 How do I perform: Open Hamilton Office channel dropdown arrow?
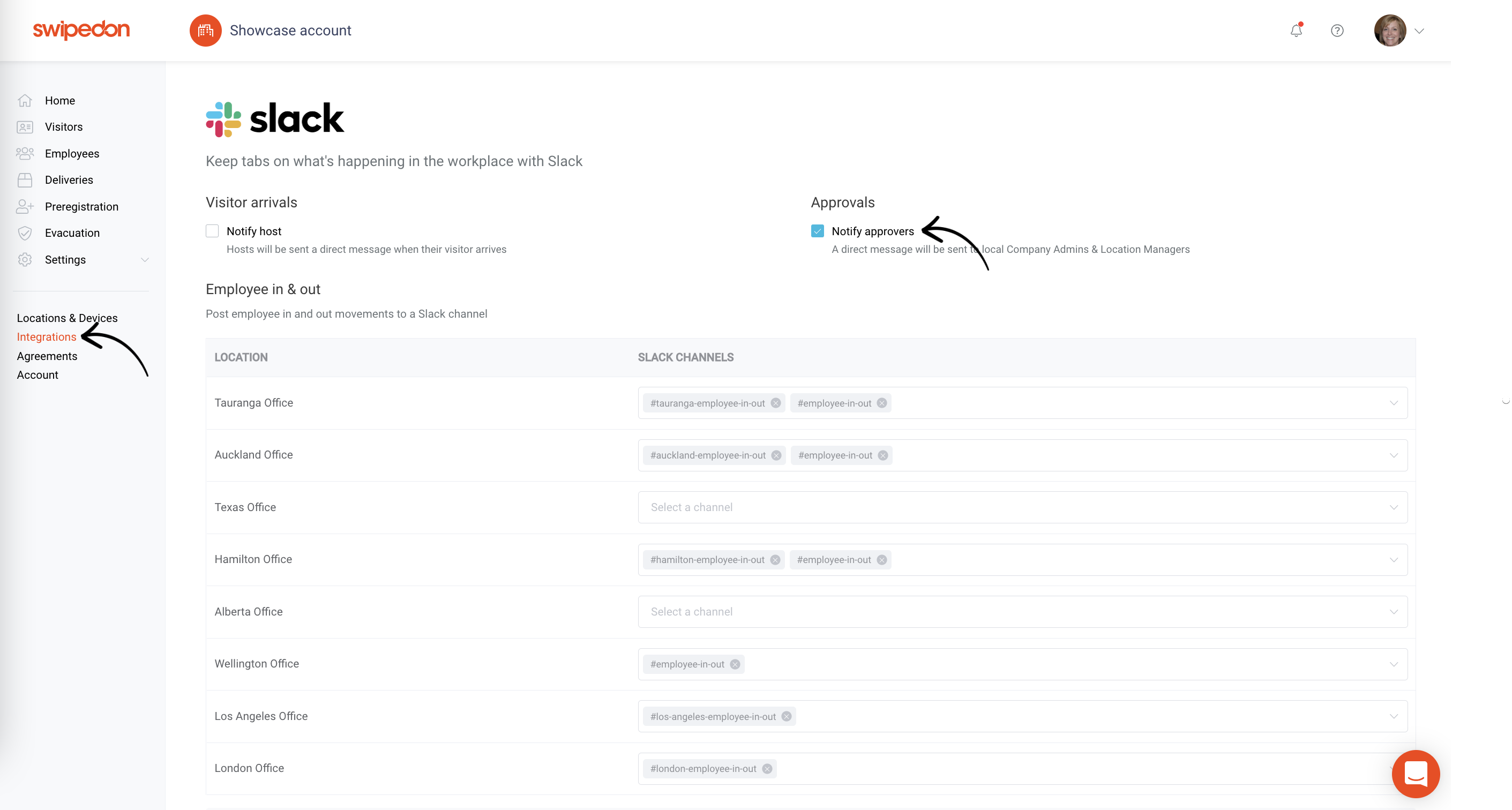point(1394,559)
